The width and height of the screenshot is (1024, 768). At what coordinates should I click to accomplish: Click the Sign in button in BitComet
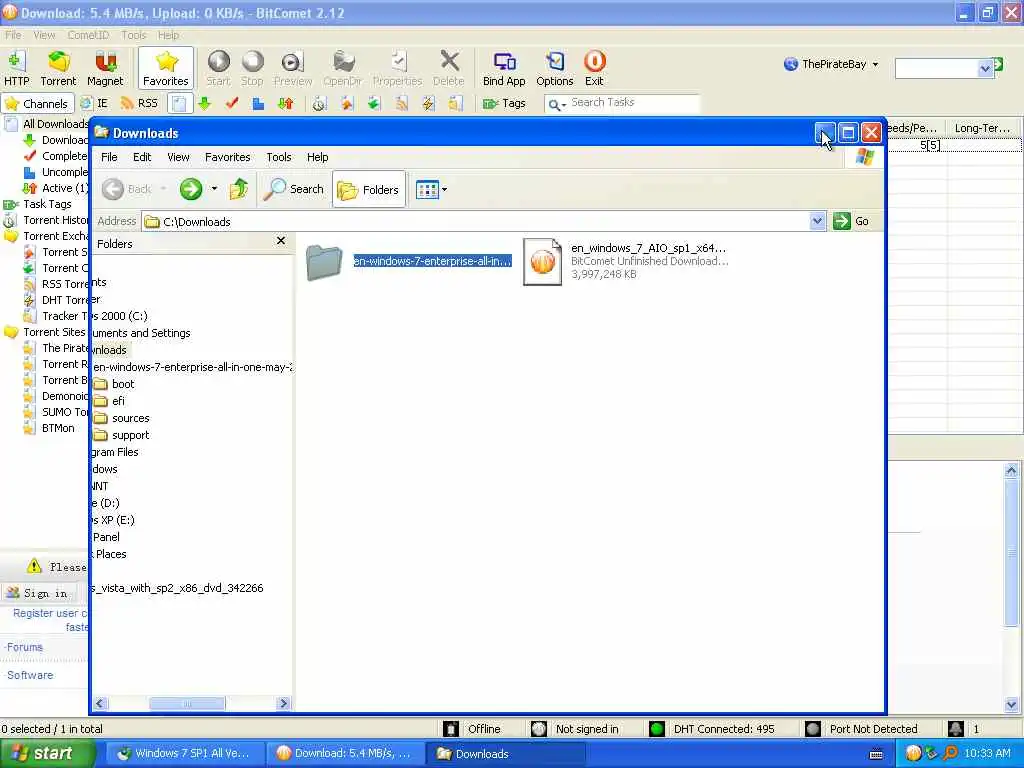tap(39, 593)
